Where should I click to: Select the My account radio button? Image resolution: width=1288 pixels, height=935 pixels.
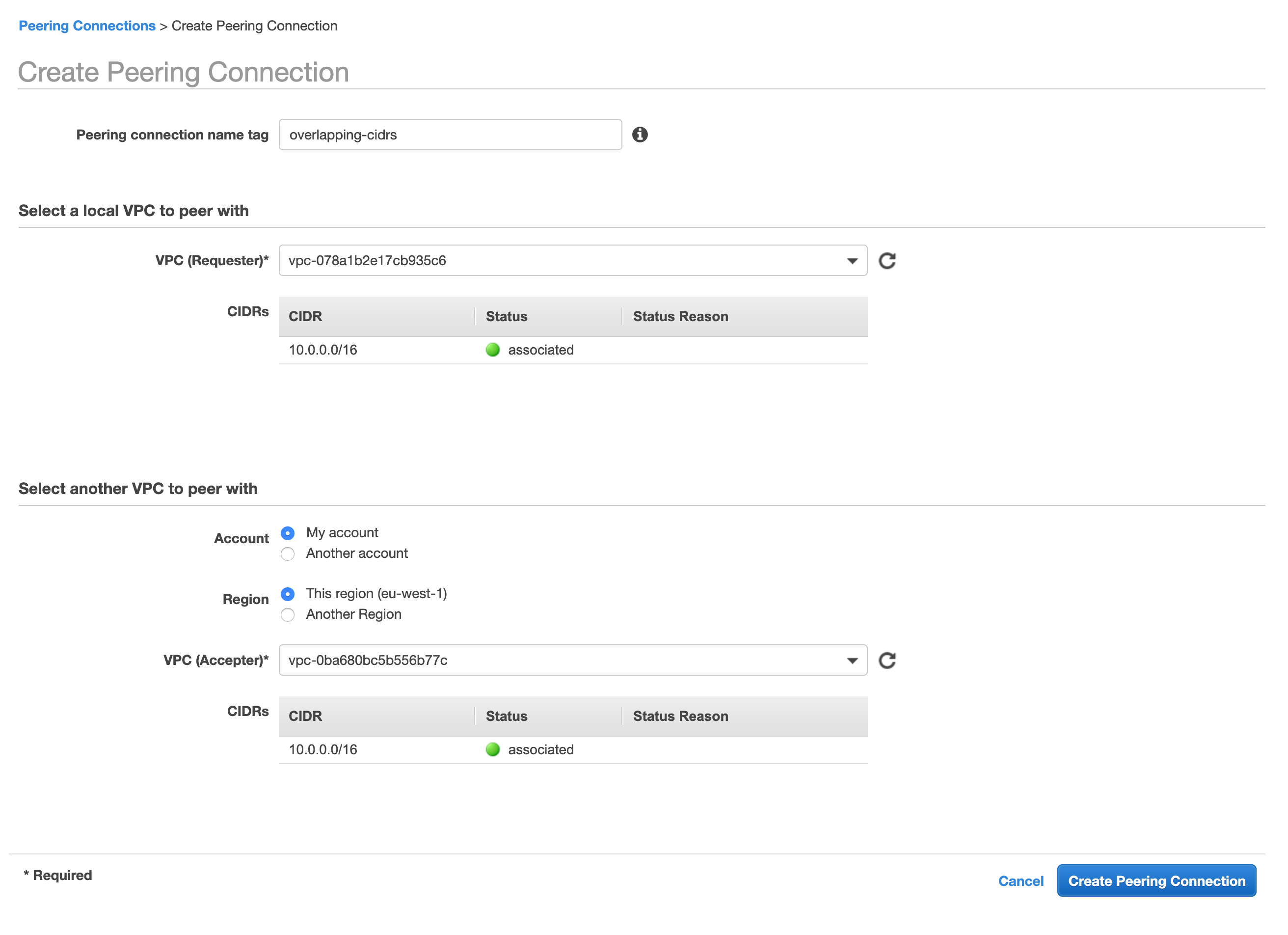pos(288,533)
